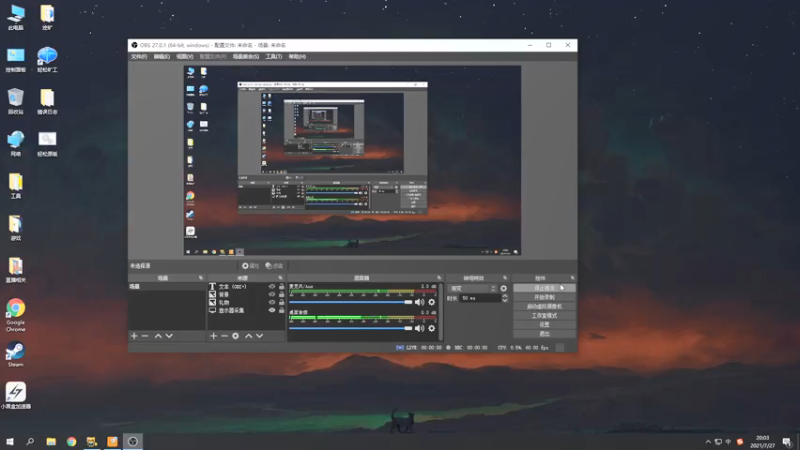Hide the image source above 显示器采集
Screen dimensions: 800x450
point(272,302)
